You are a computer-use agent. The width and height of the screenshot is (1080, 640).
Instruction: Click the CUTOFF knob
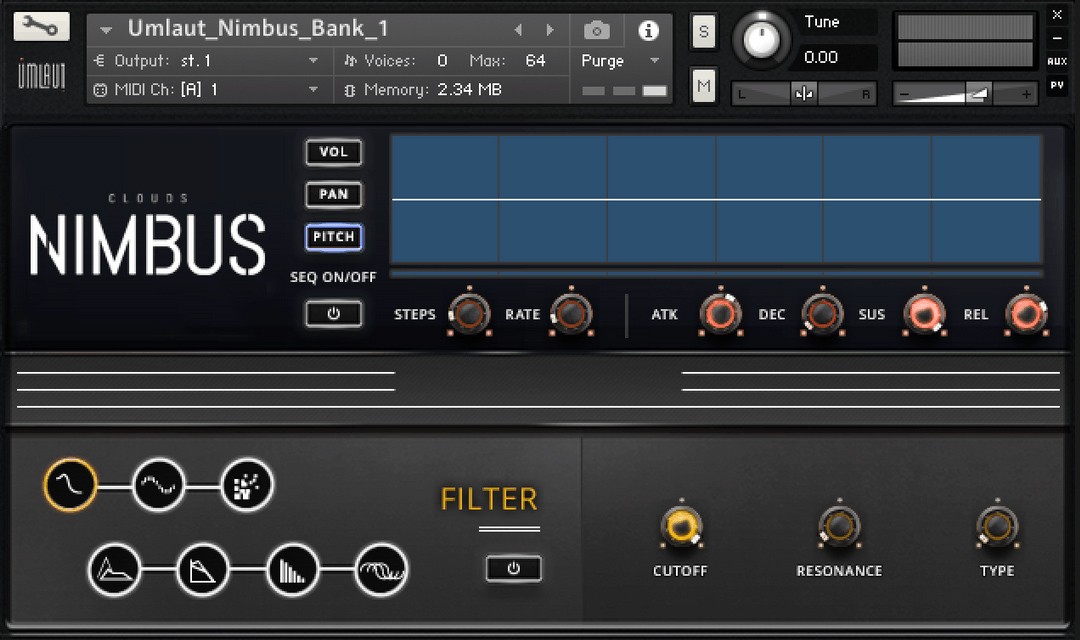pos(681,526)
